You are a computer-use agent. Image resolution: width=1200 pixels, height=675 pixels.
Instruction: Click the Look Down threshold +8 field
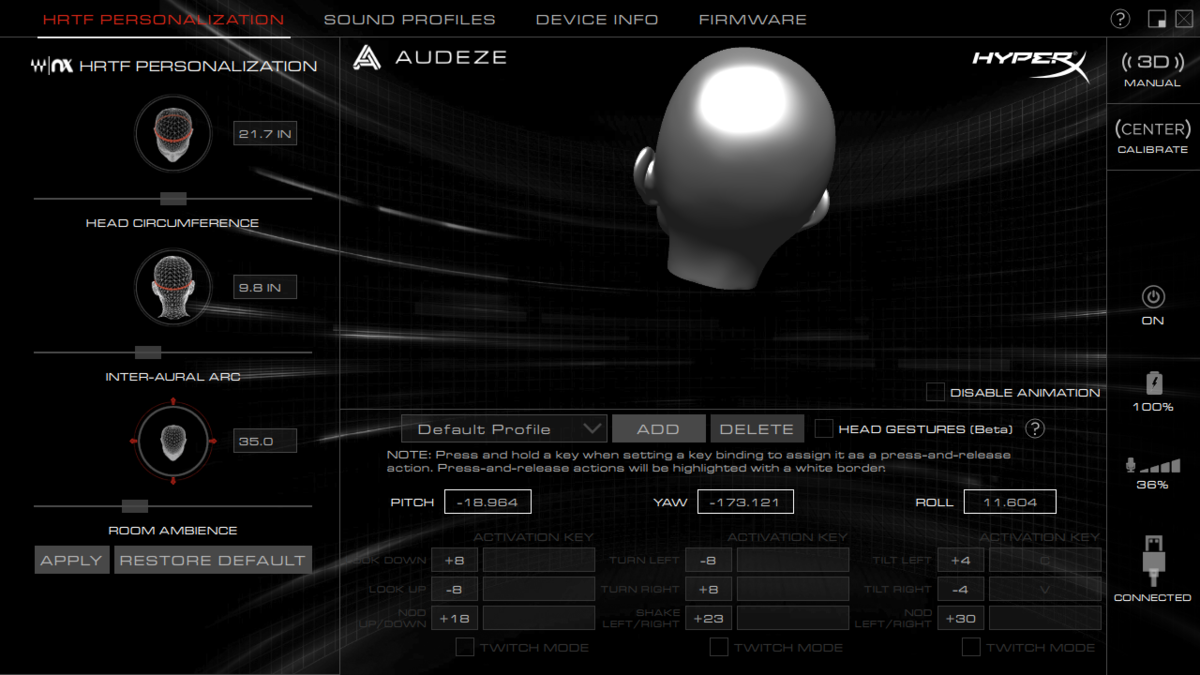point(454,560)
